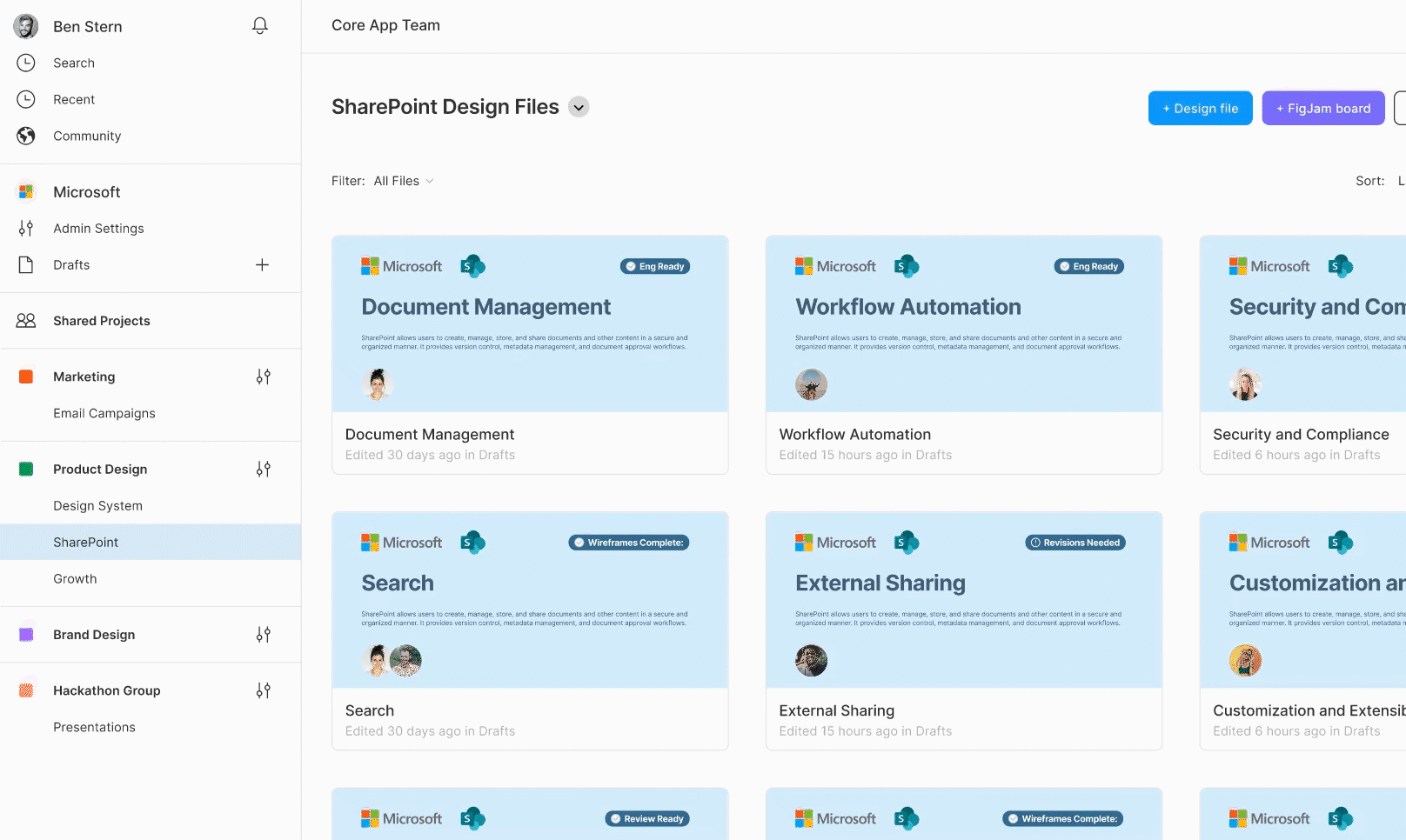The width and height of the screenshot is (1406, 840).
Task: Click 'Security and Compliance' file name
Action: pyautogui.click(x=1301, y=434)
